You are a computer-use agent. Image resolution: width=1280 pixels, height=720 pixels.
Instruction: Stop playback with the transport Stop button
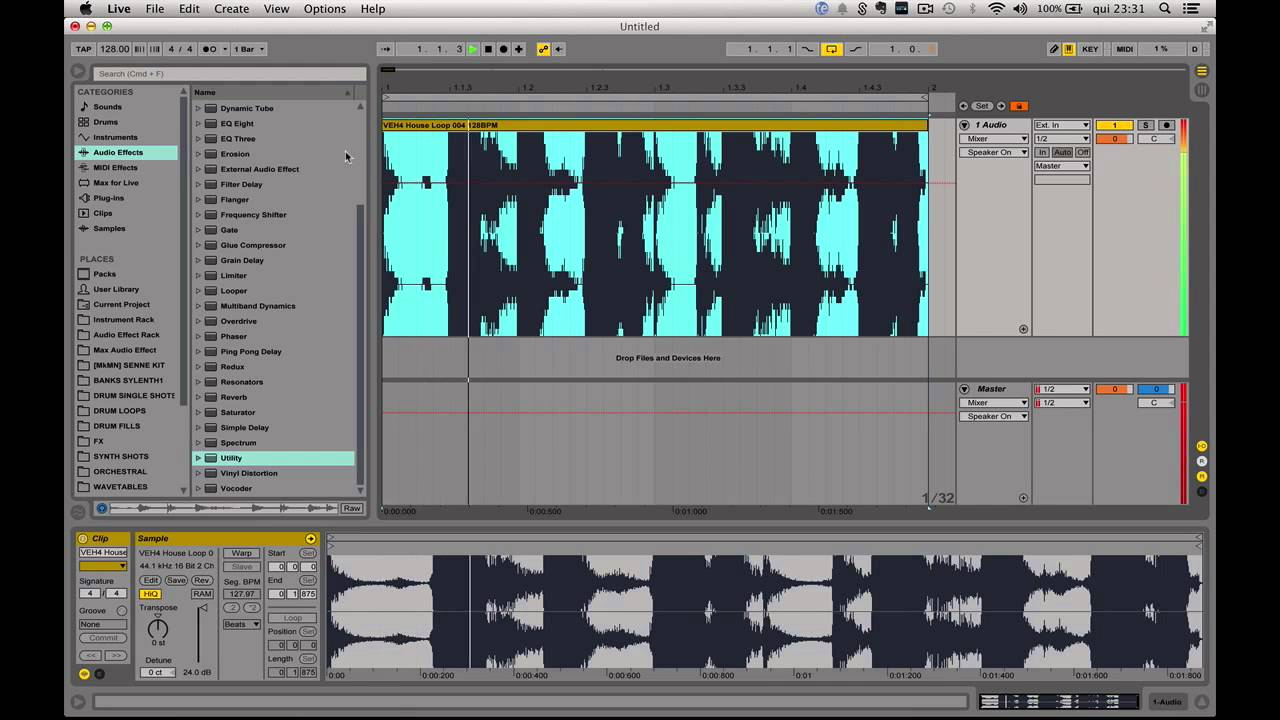(x=488, y=49)
